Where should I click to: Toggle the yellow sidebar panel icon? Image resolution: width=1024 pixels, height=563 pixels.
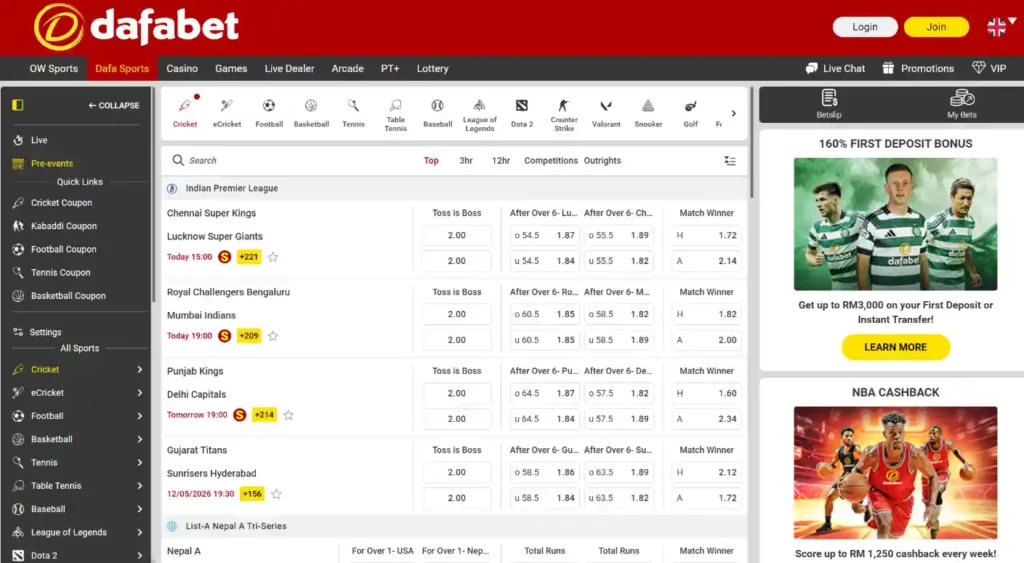click(18, 105)
